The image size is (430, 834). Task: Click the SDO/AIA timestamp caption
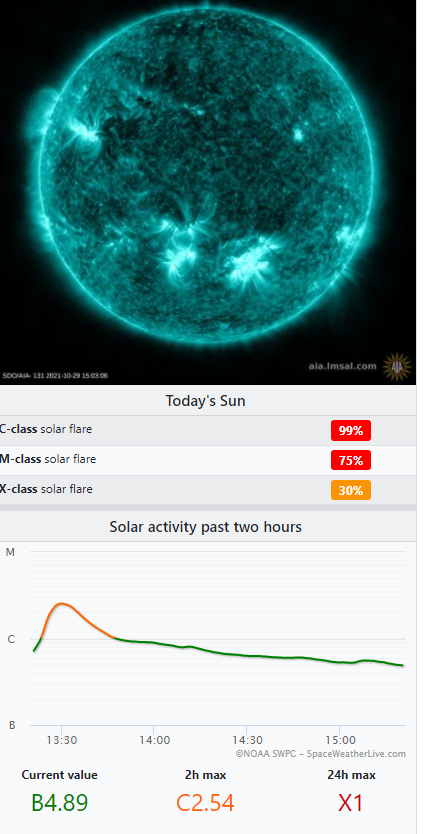point(55,376)
